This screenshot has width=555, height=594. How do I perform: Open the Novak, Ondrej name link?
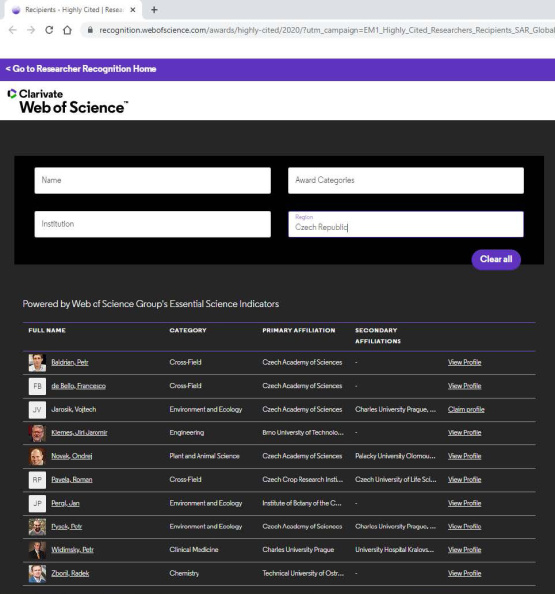pos(72,456)
